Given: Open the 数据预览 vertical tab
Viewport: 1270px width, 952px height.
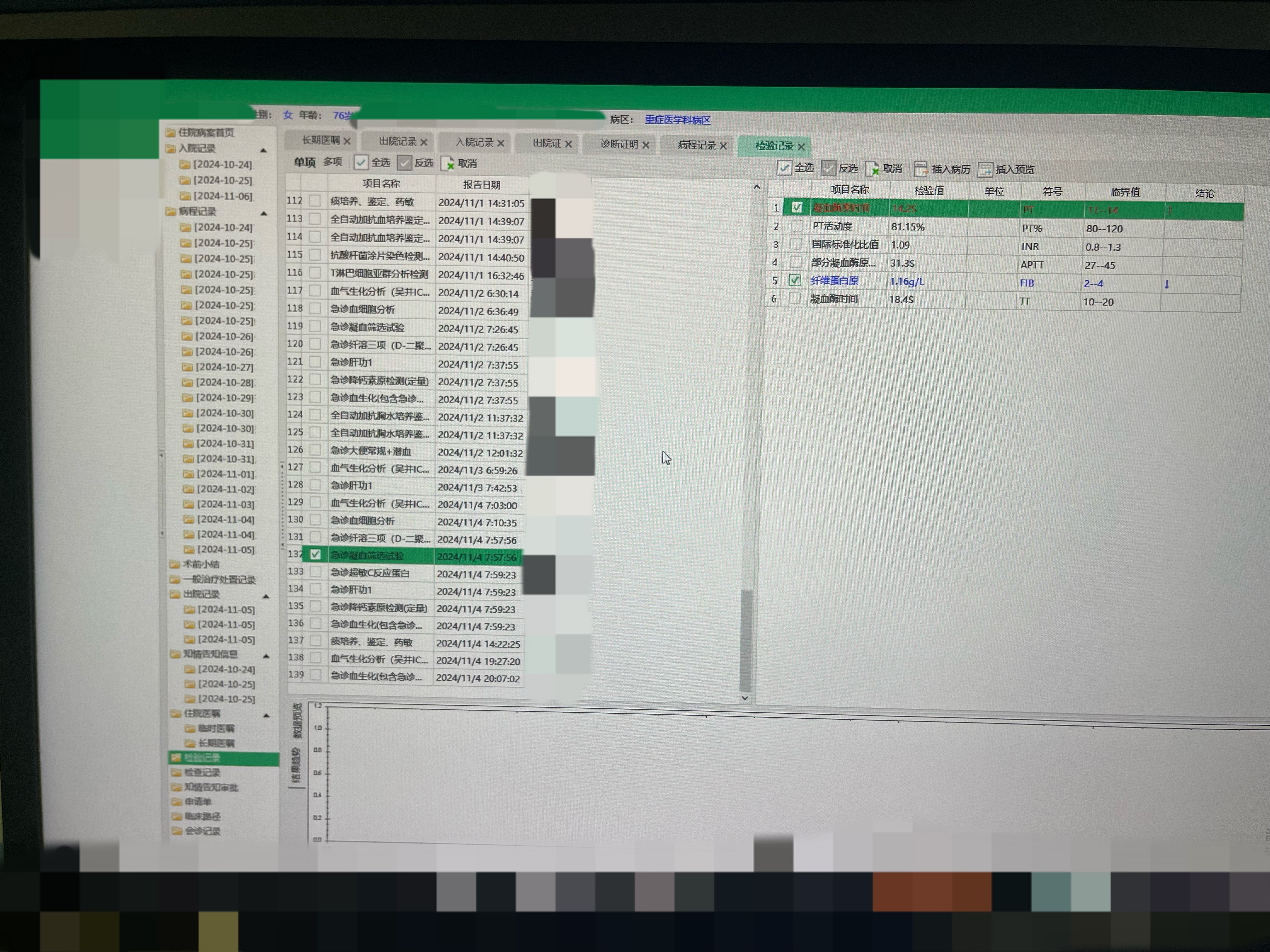Looking at the screenshot, I should point(297,721).
